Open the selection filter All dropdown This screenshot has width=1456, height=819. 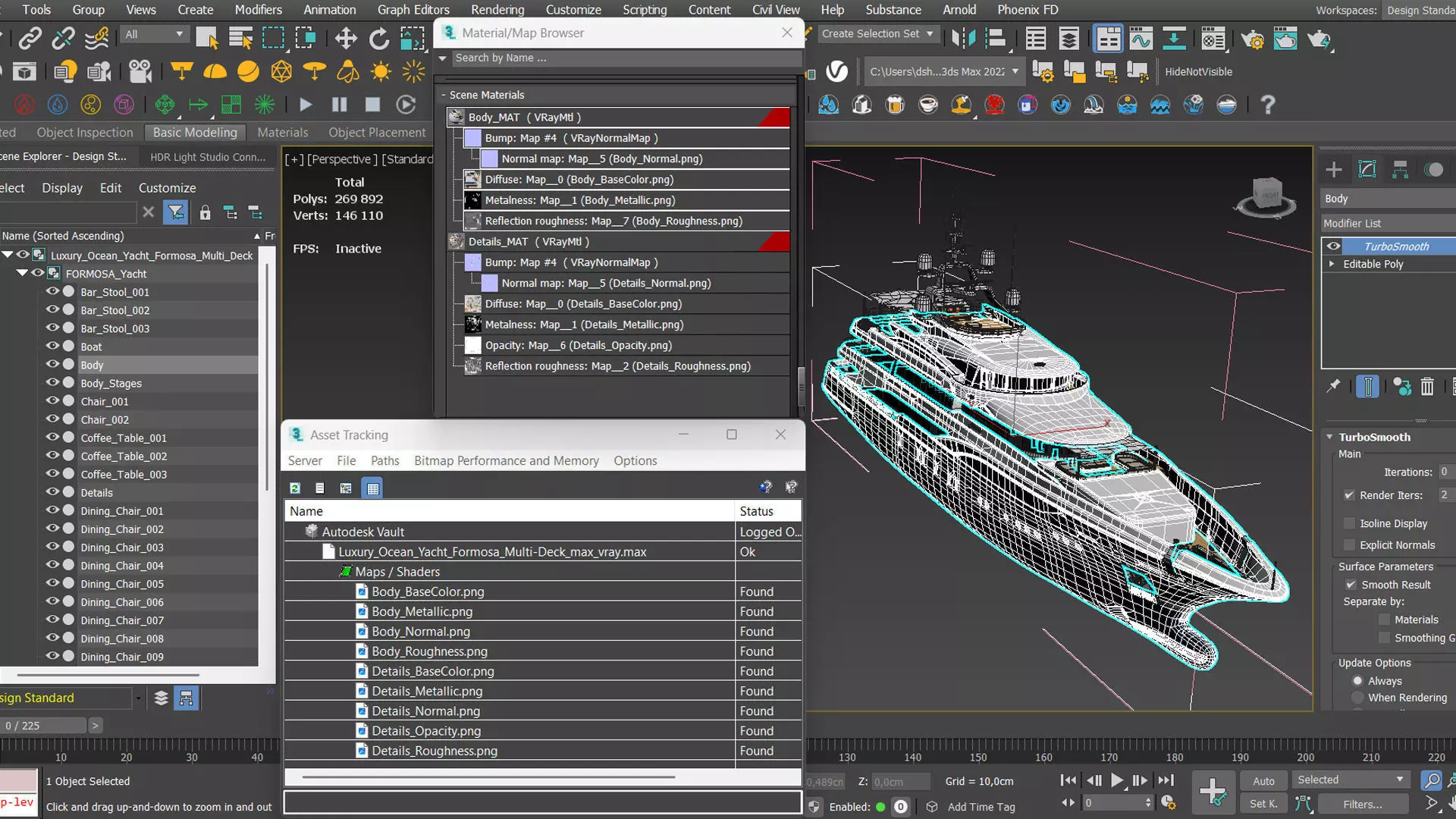[154, 34]
